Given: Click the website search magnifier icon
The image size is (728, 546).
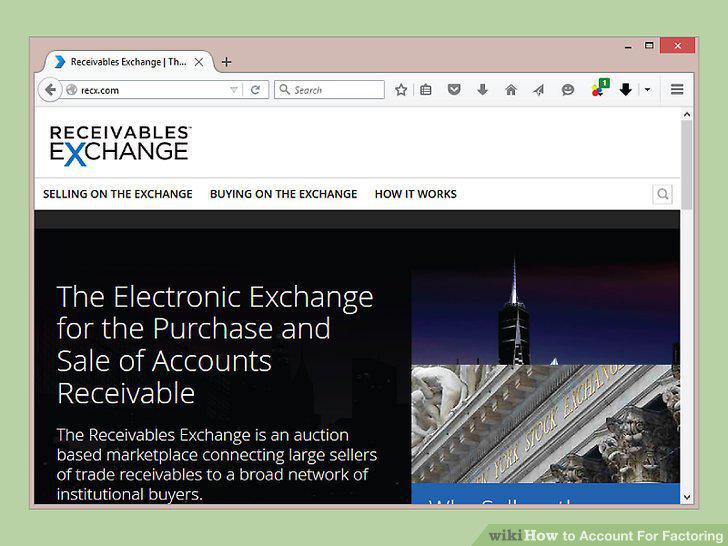Looking at the screenshot, I should [x=663, y=194].
